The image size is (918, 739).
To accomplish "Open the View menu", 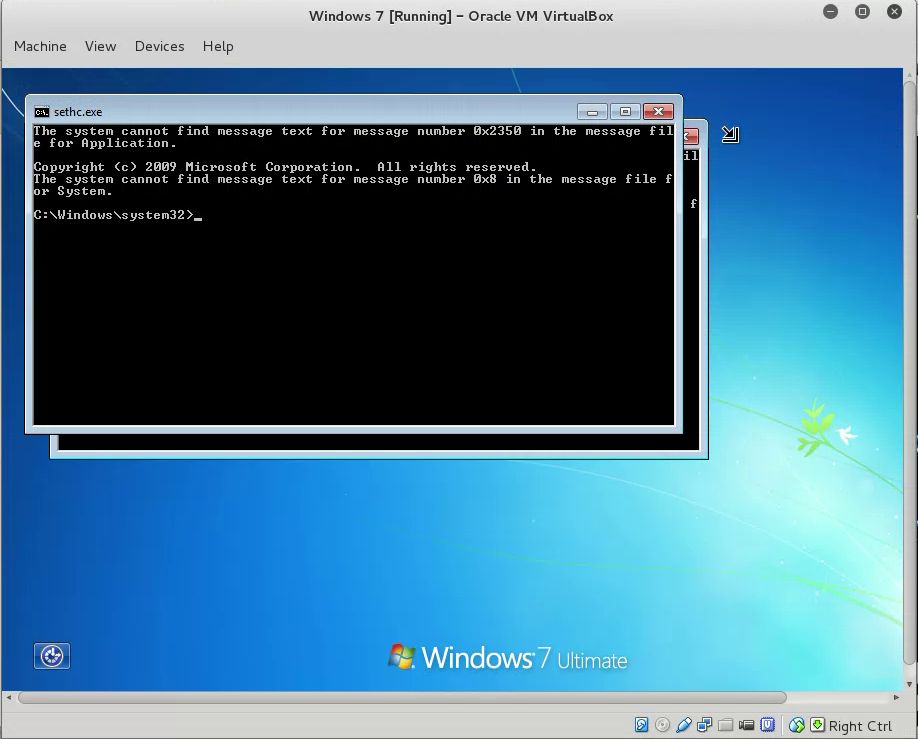I will click(100, 46).
